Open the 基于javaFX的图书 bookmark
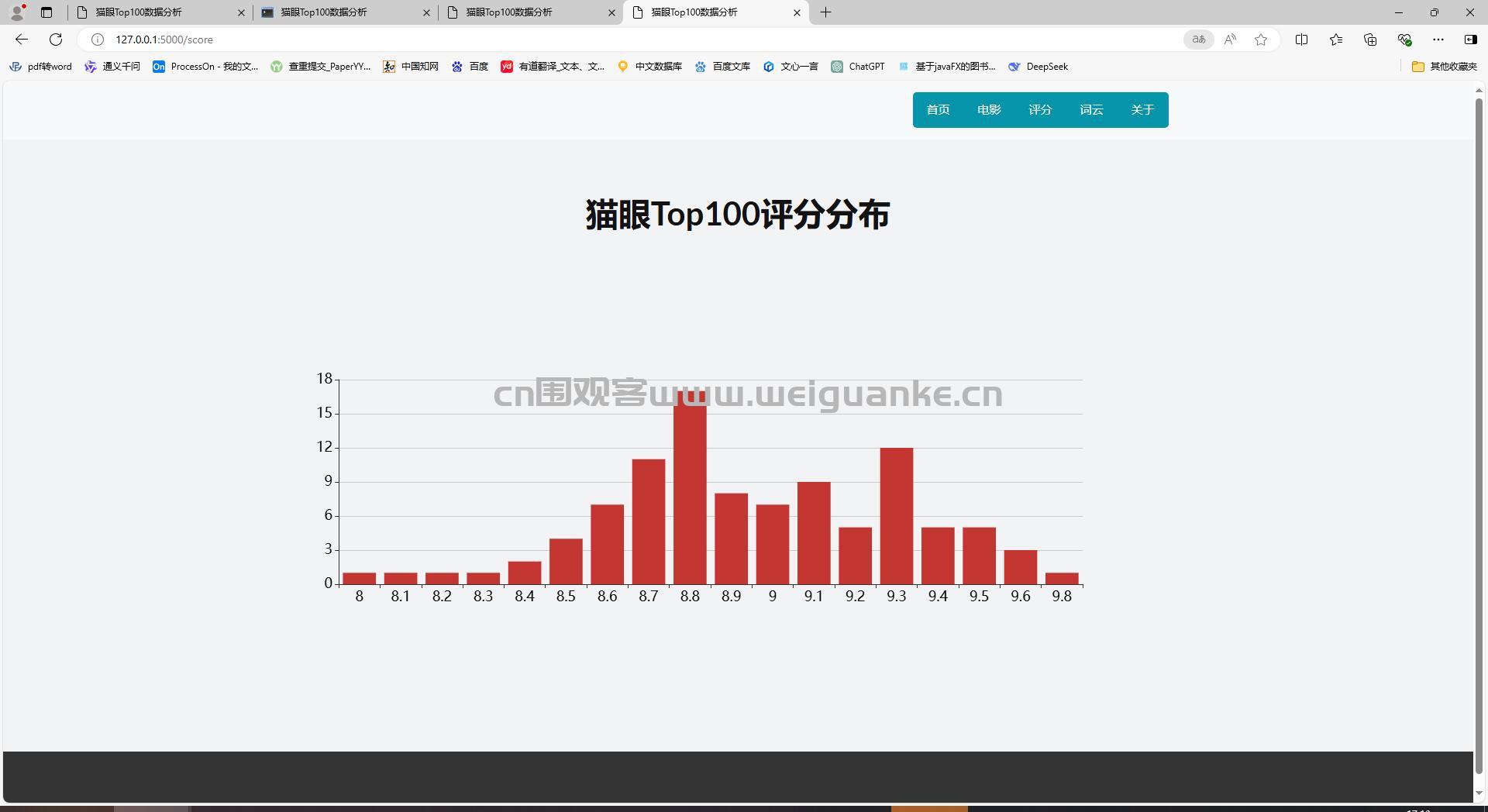The width and height of the screenshot is (1488, 812). 947,67
